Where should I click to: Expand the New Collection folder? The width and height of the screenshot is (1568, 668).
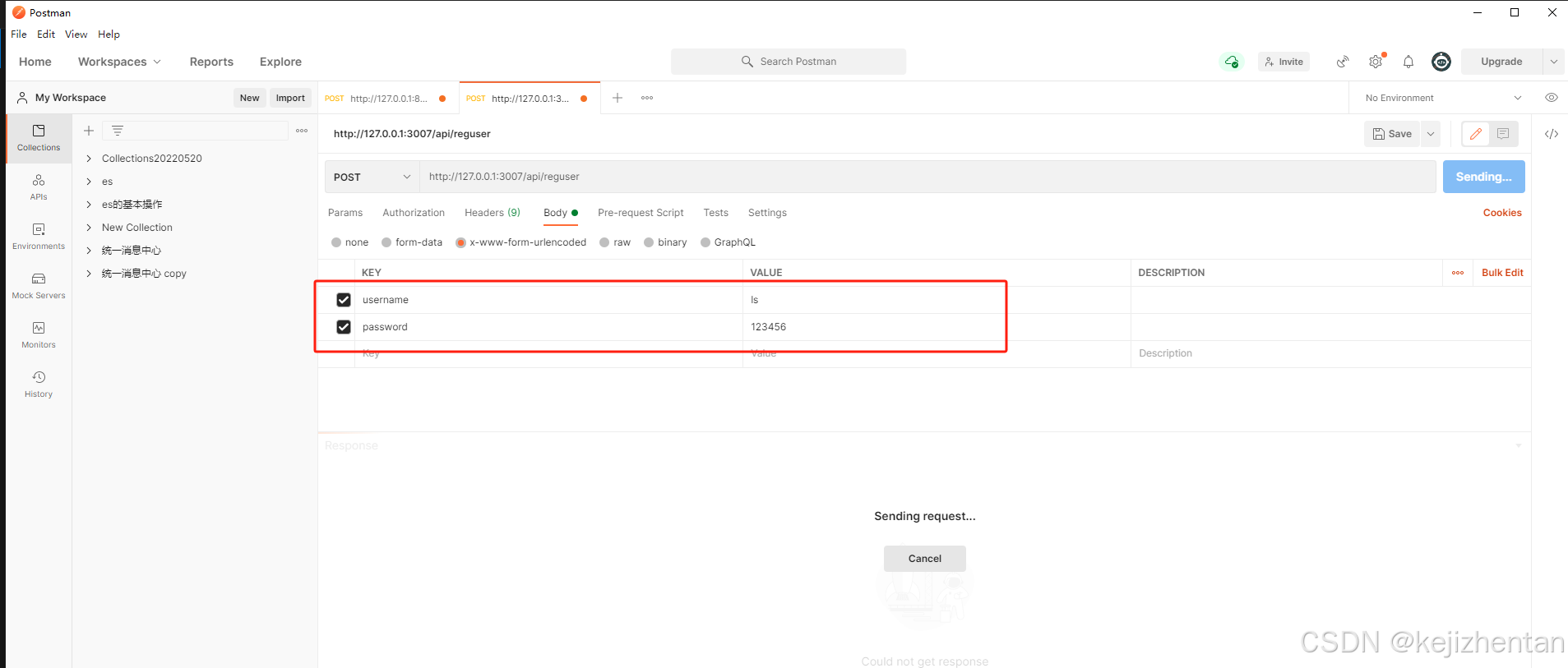[89, 228]
